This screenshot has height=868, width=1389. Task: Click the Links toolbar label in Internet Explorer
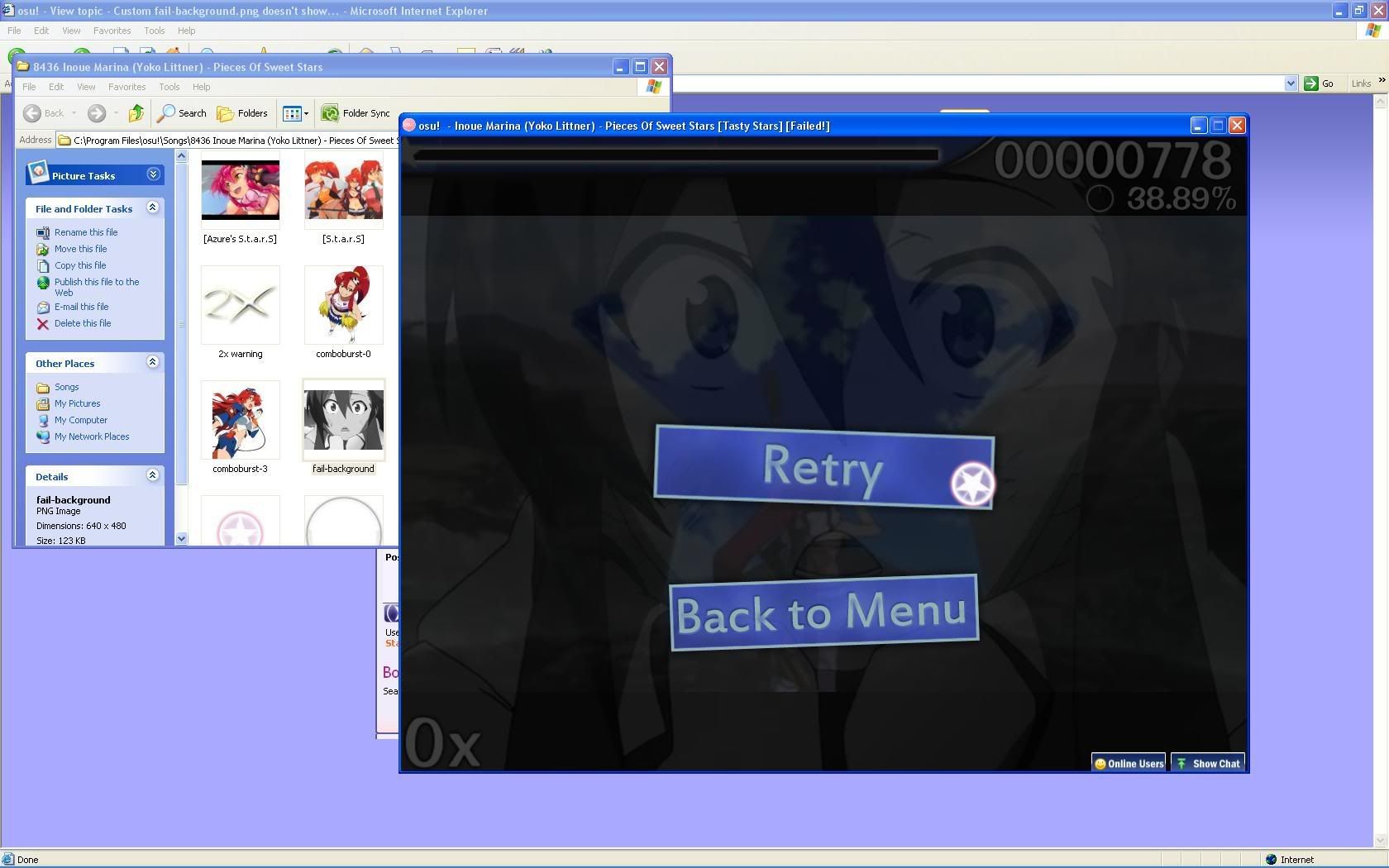[x=1361, y=83]
